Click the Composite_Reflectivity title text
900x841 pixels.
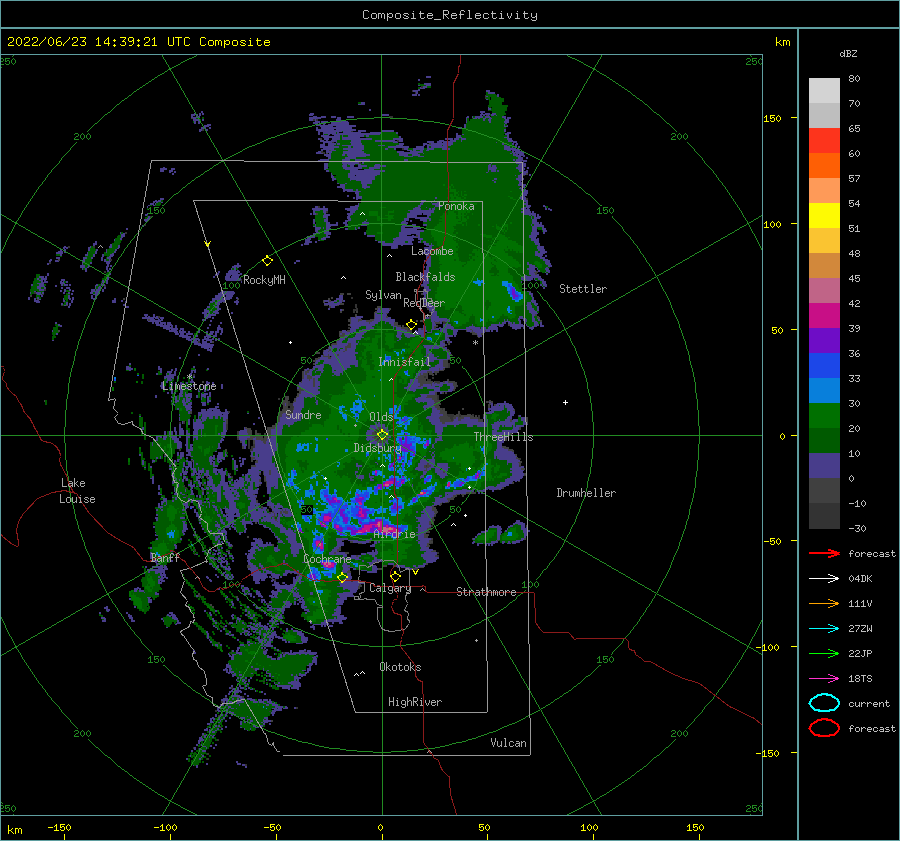(x=450, y=15)
